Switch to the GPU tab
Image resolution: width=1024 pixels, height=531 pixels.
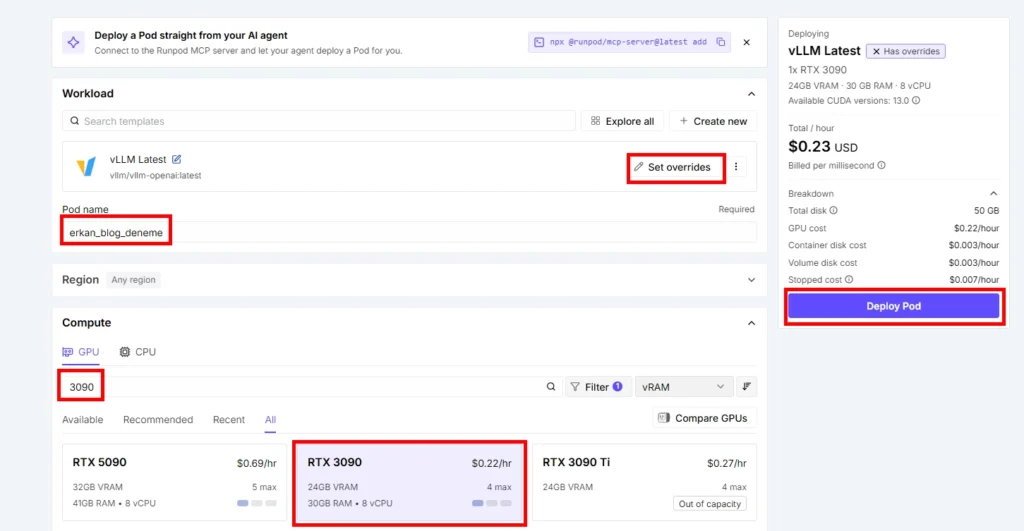[80, 351]
